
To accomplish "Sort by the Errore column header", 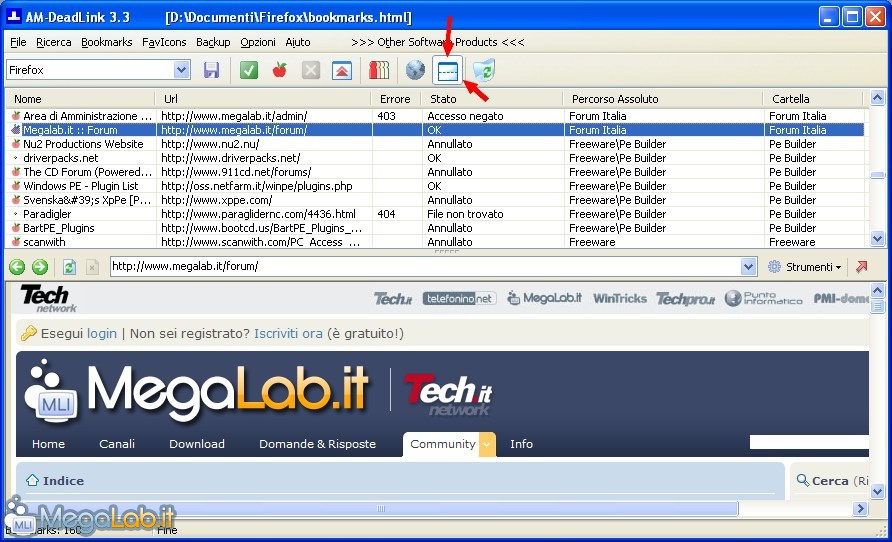I will (396, 99).
